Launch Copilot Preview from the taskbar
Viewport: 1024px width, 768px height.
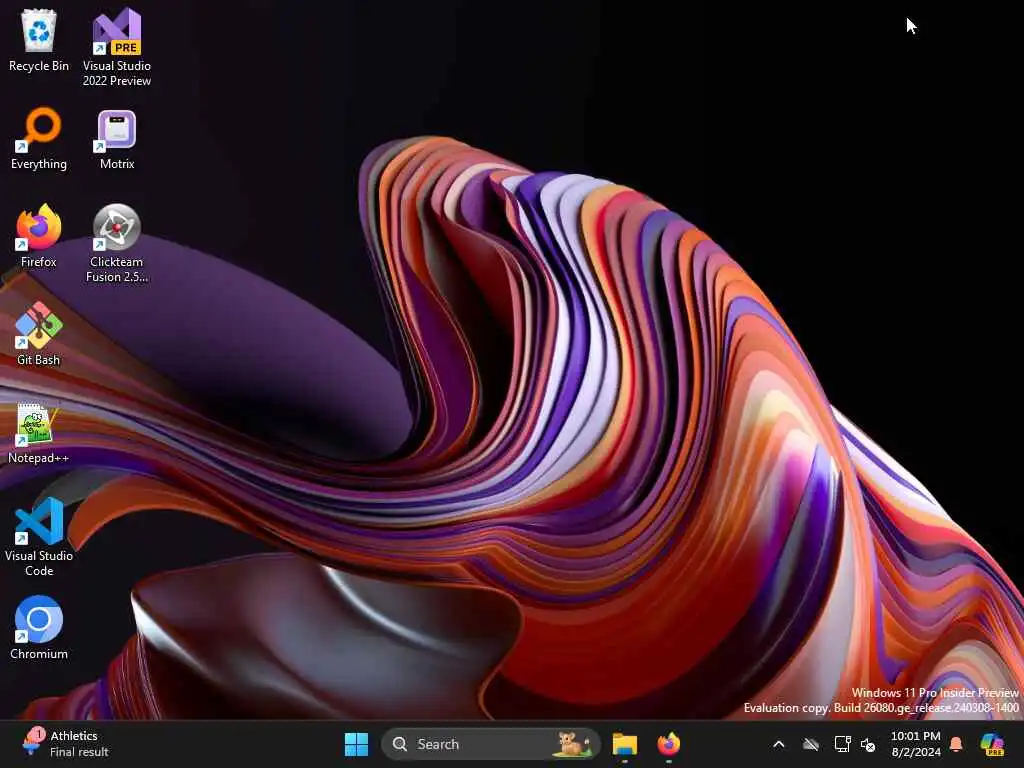pyautogui.click(x=992, y=744)
